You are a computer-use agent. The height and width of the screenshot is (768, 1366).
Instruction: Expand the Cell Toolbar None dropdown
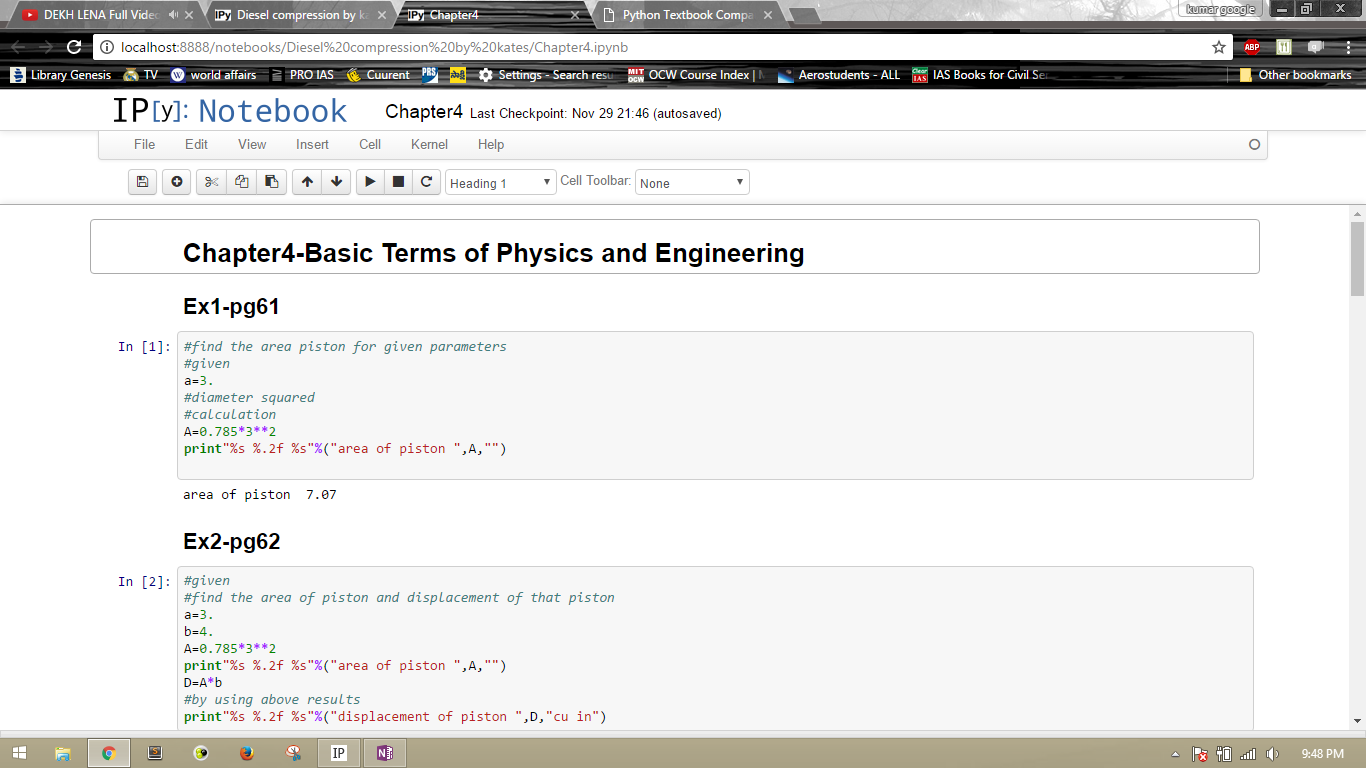(692, 183)
